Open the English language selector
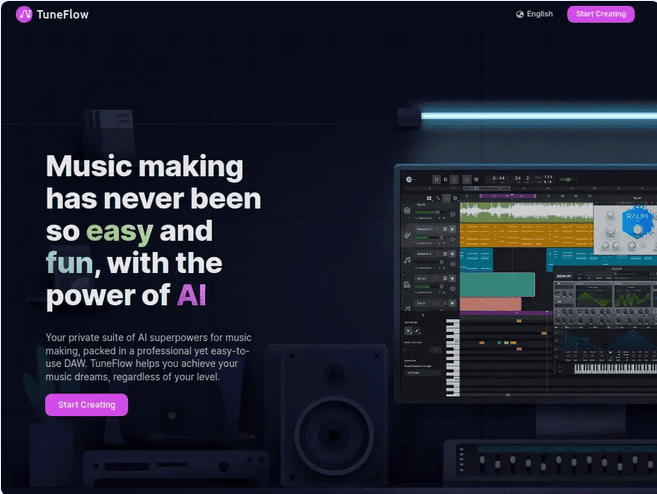 [534, 14]
